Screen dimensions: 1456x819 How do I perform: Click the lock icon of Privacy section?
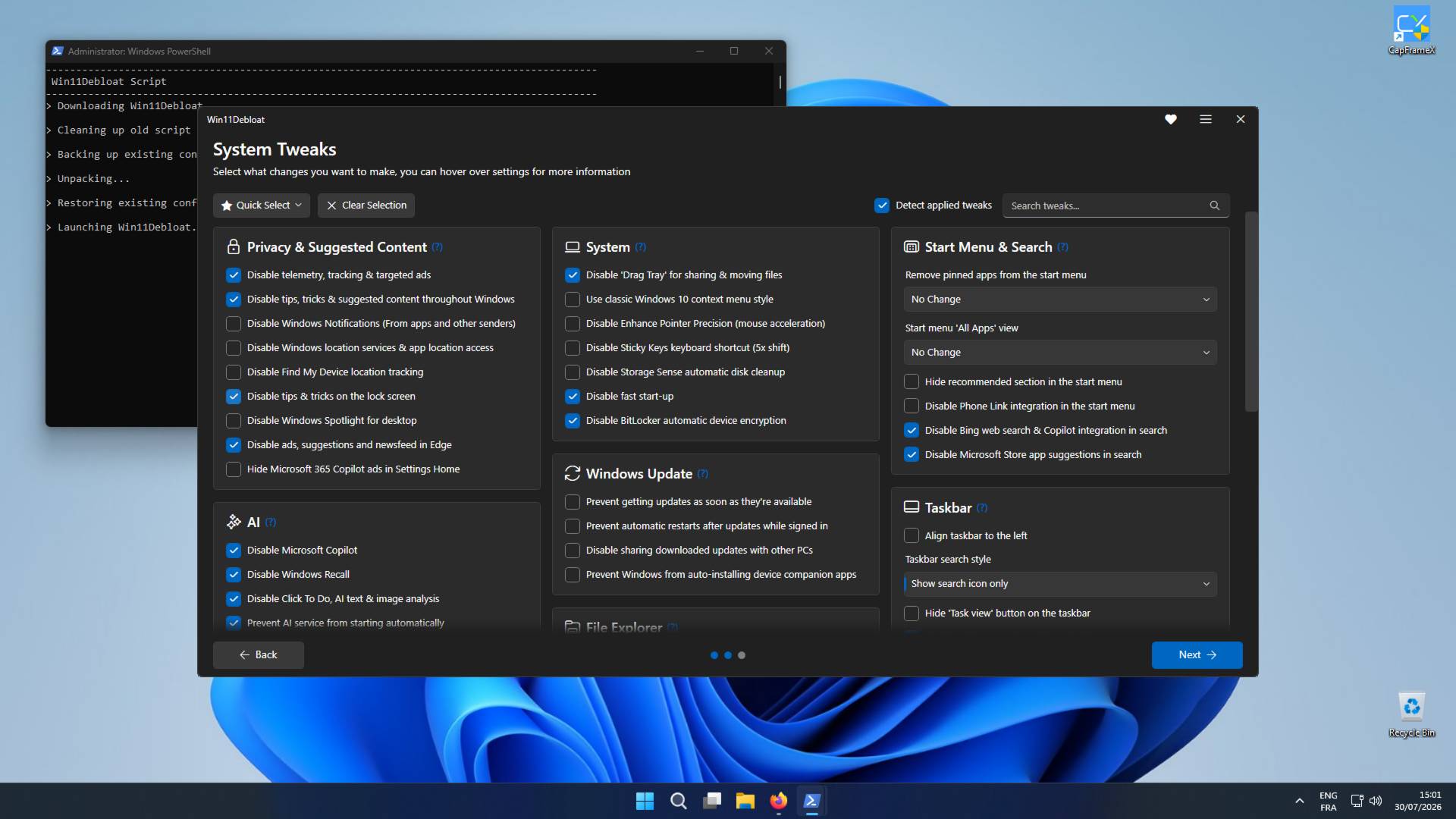tap(234, 247)
